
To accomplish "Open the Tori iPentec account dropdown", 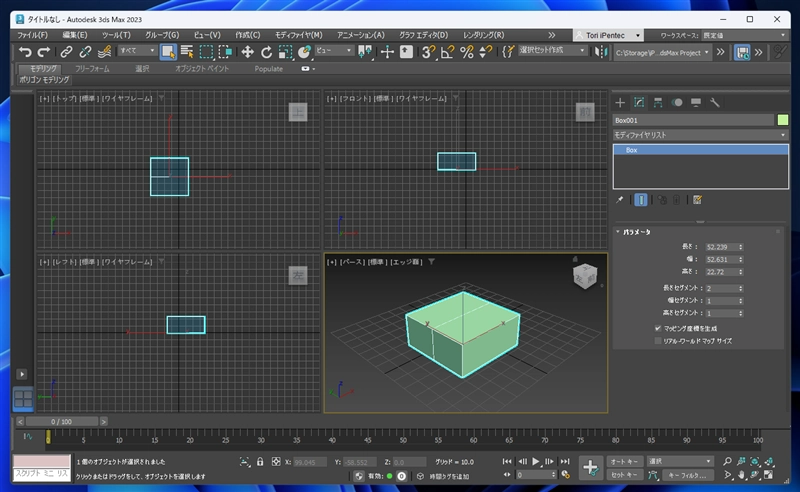I will [x=608, y=35].
